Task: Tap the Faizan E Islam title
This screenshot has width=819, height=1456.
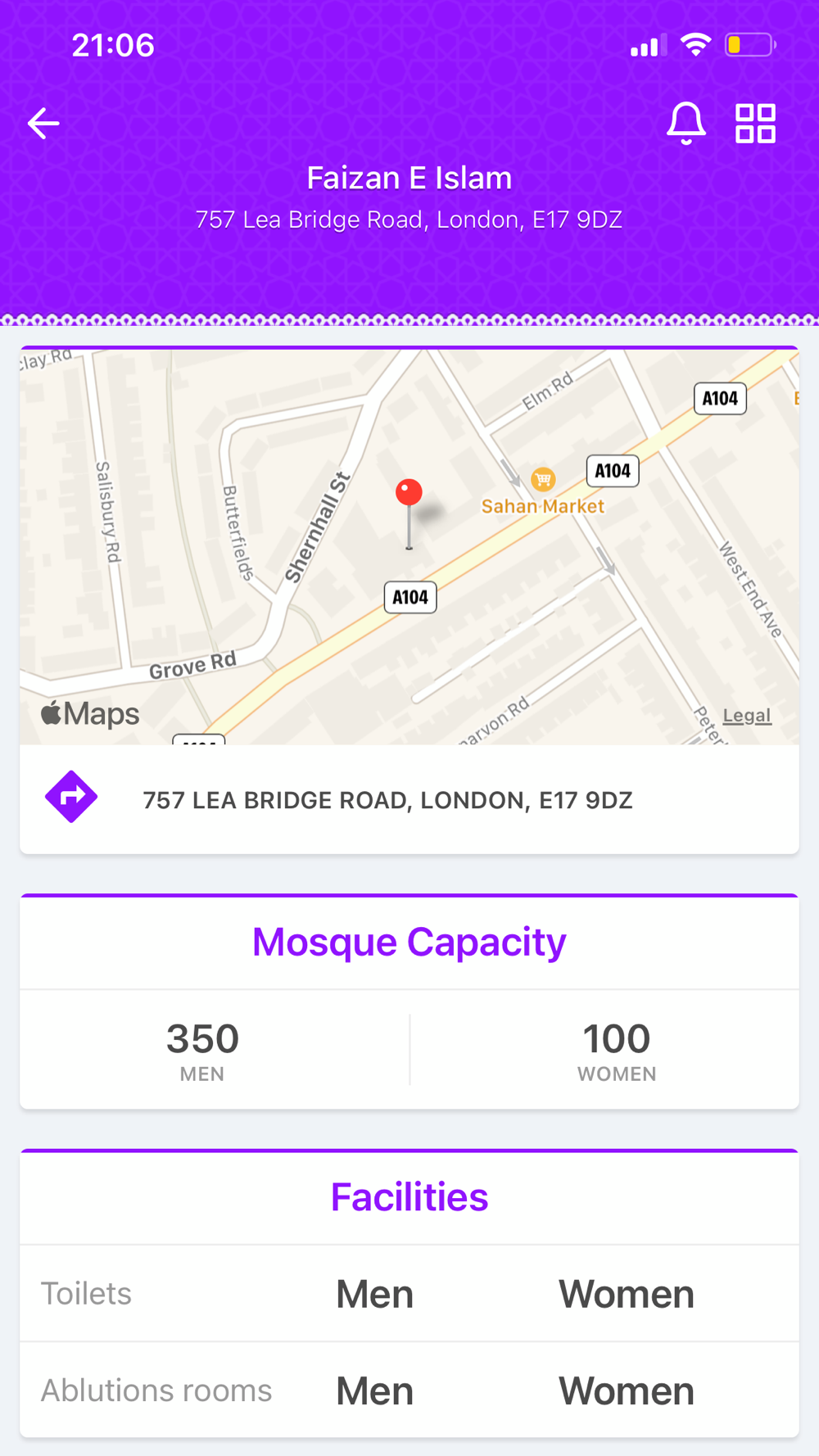Action: pyautogui.click(x=409, y=178)
